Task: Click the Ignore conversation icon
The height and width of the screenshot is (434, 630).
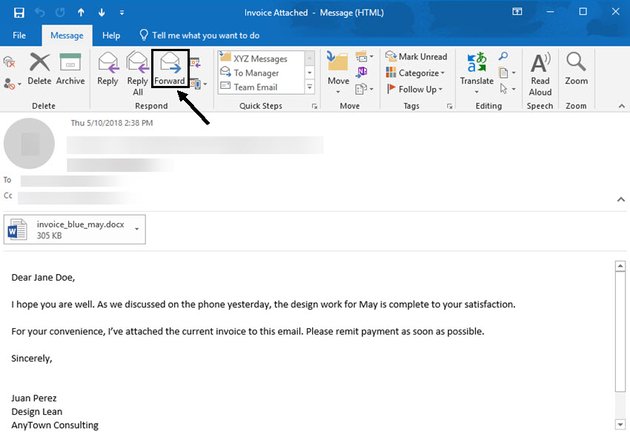Action: click(x=9, y=62)
